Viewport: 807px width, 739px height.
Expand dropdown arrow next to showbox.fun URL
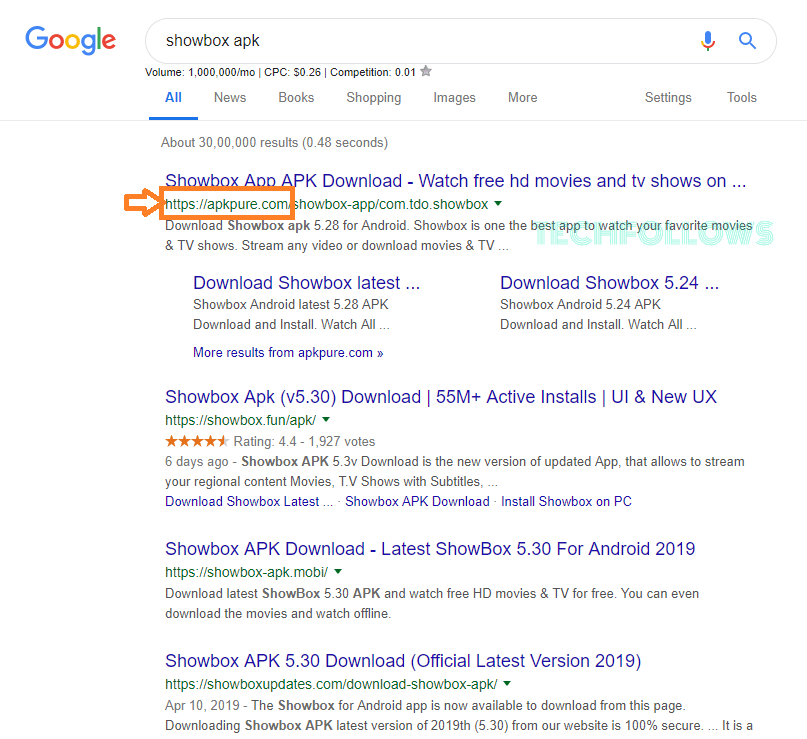[326, 419]
